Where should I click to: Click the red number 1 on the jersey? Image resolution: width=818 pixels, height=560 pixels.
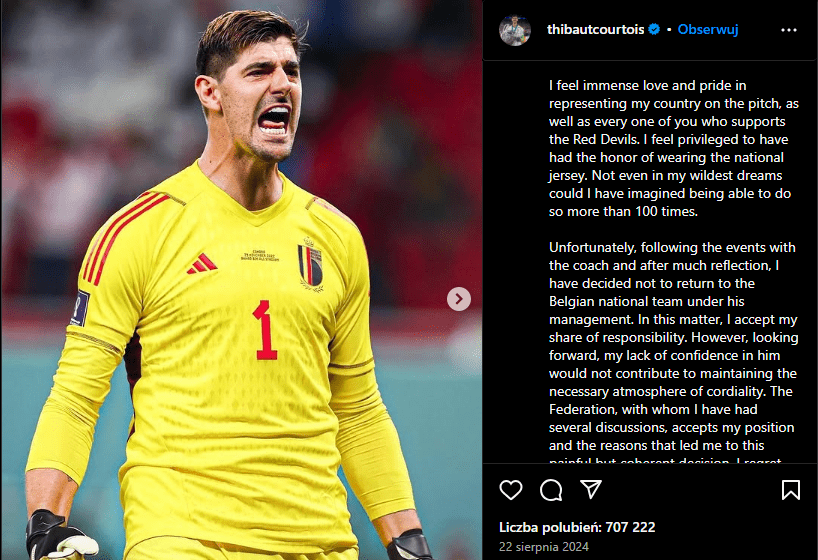[x=266, y=330]
